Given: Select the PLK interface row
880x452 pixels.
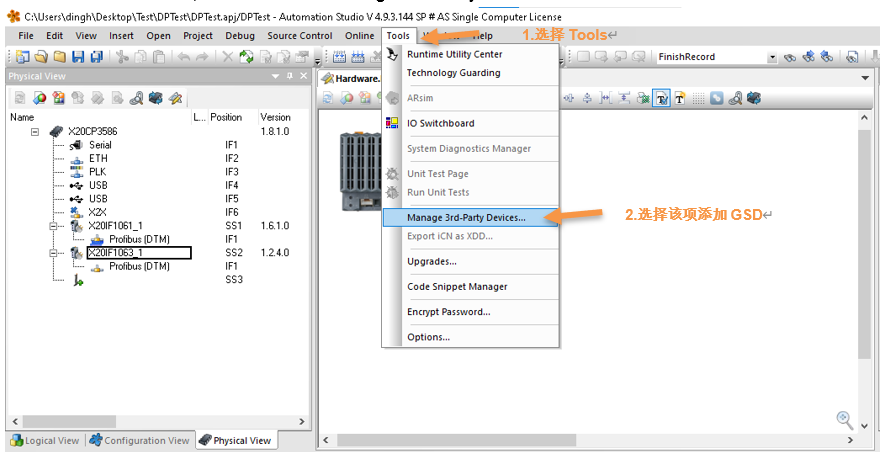Looking at the screenshot, I should click(x=98, y=172).
